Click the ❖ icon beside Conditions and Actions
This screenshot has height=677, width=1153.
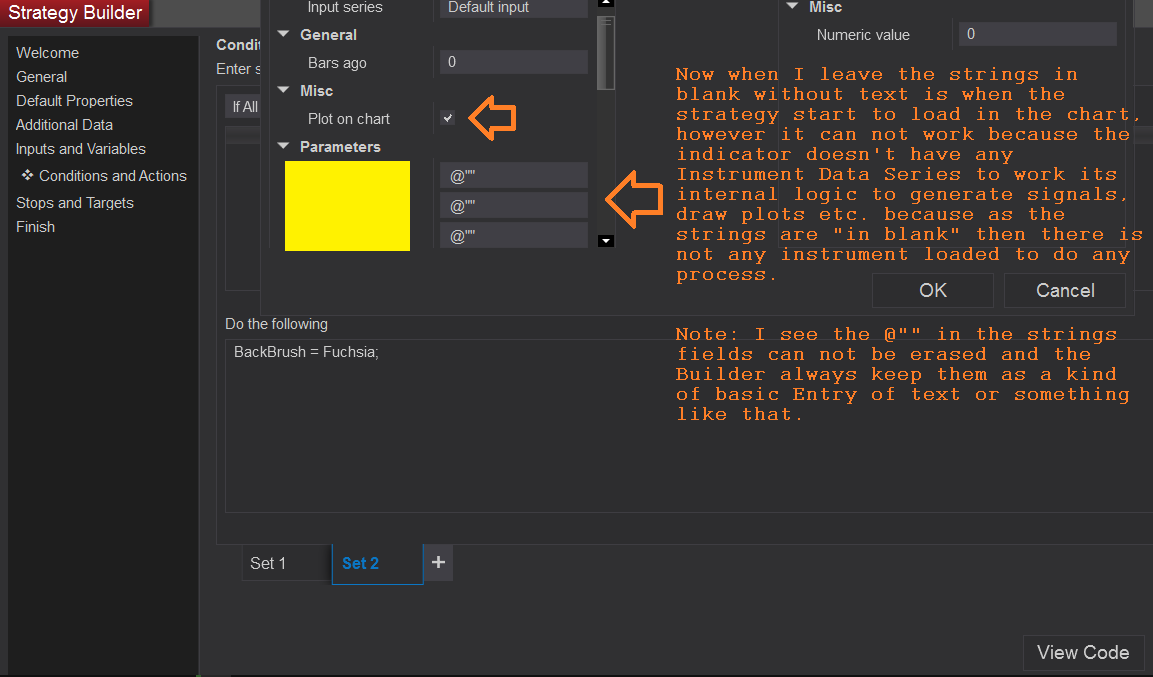30,175
